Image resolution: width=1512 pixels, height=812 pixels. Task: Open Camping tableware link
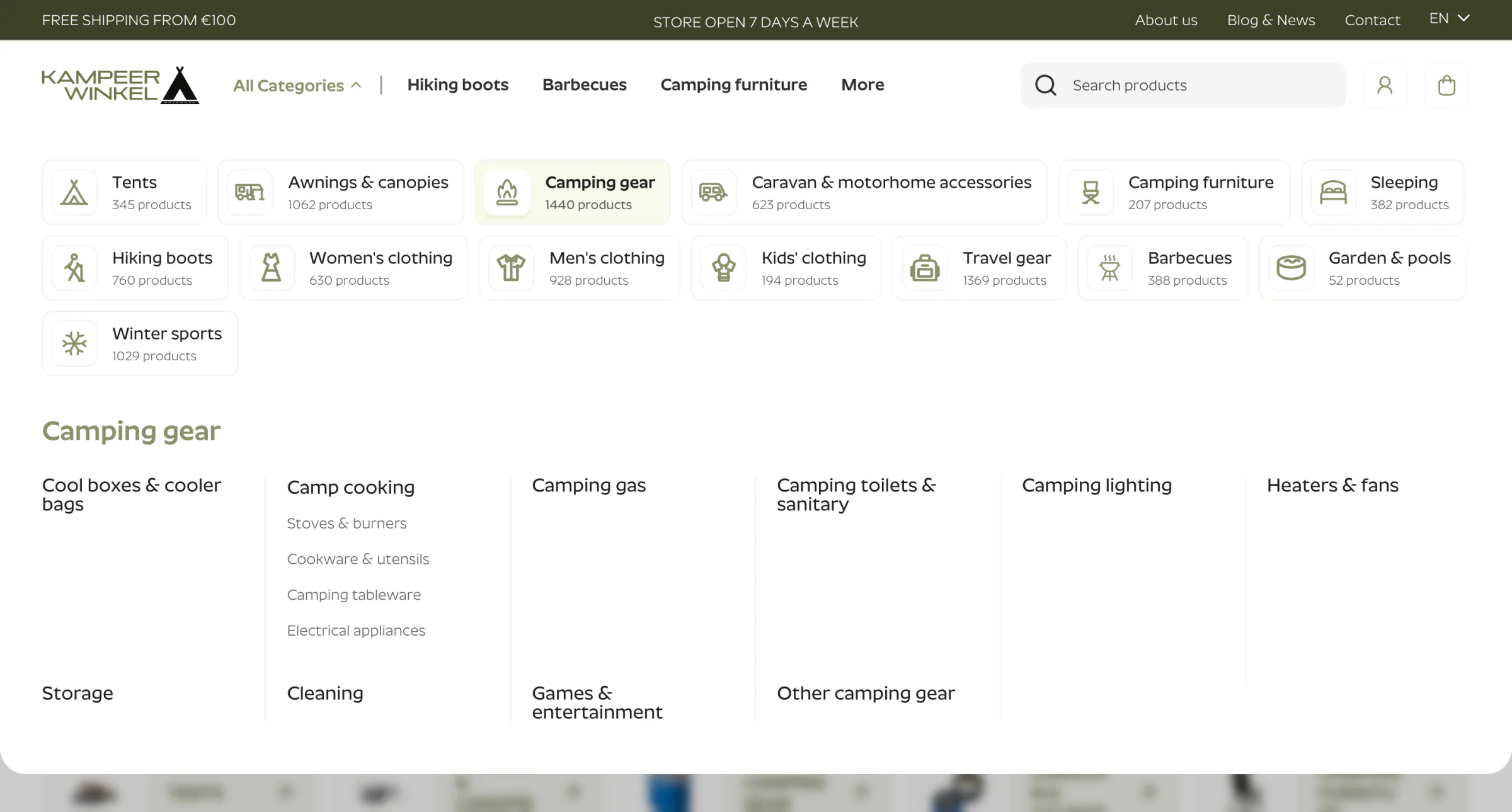(353, 595)
